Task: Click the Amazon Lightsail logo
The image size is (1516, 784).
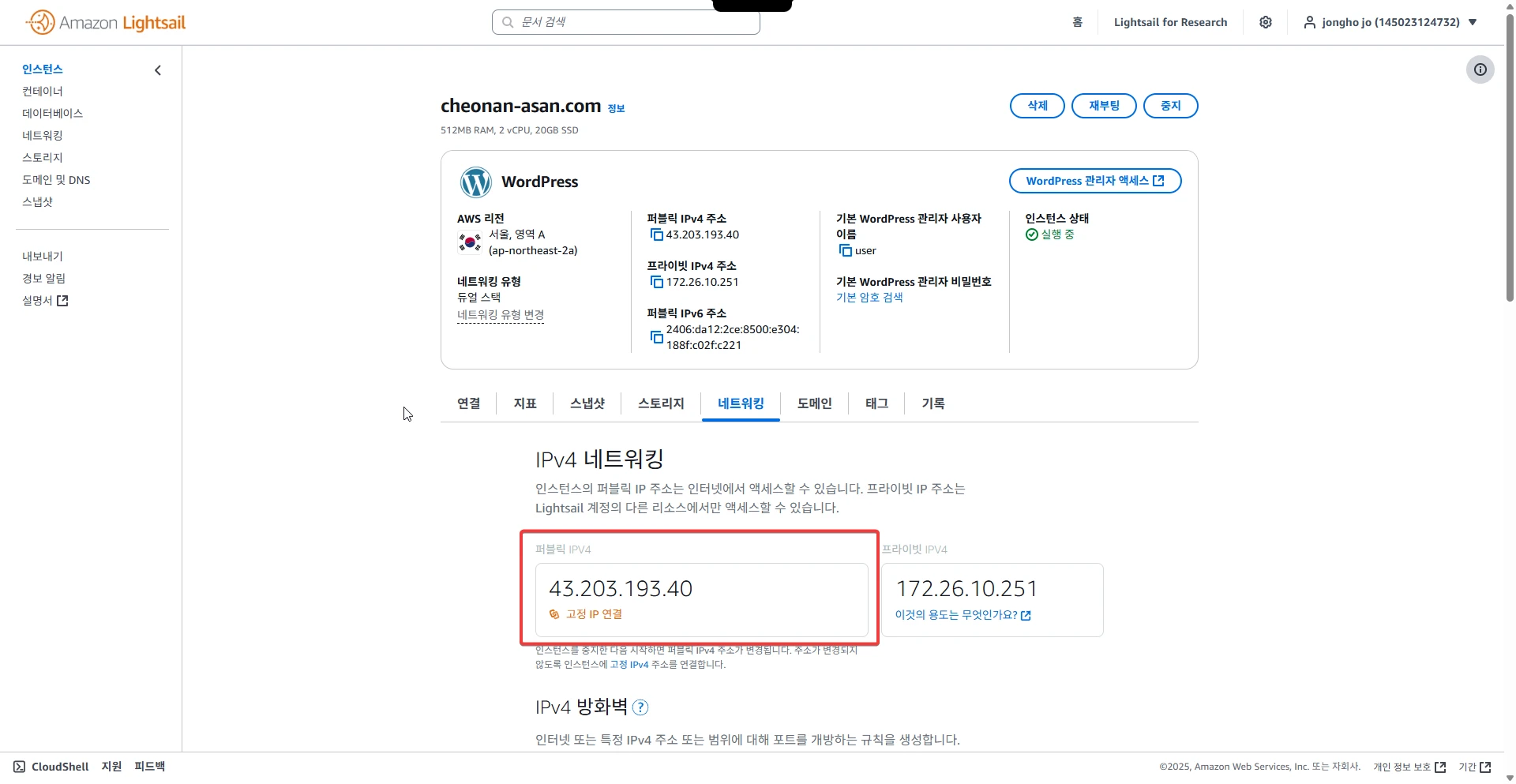Action: (x=106, y=22)
